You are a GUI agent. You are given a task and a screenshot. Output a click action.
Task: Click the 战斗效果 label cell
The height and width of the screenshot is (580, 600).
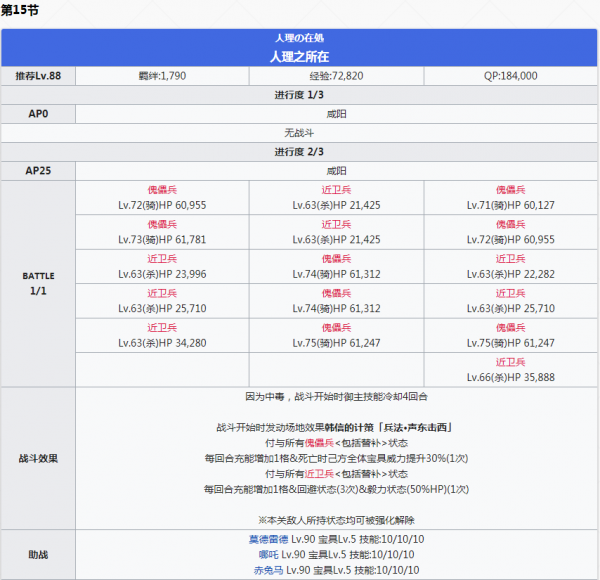click(38, 458)
